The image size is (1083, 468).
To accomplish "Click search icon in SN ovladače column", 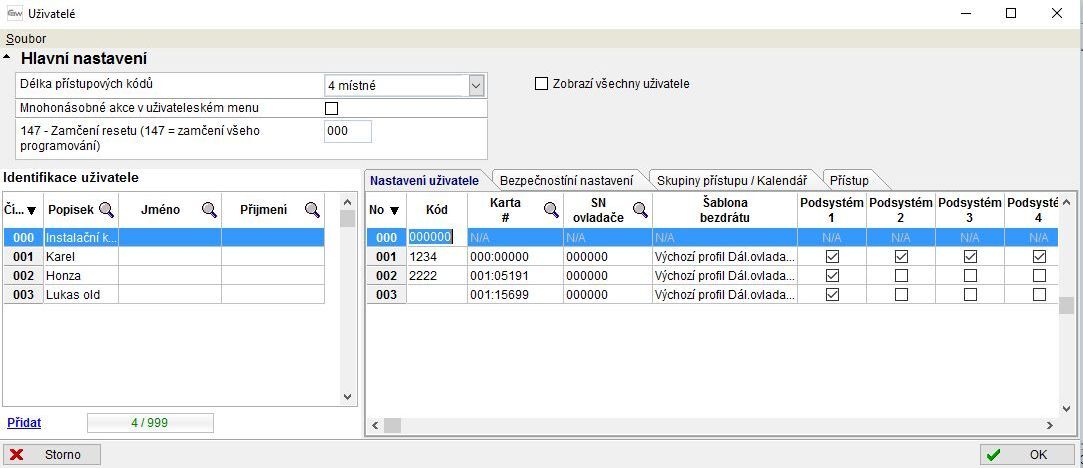I will coord(639,210).
